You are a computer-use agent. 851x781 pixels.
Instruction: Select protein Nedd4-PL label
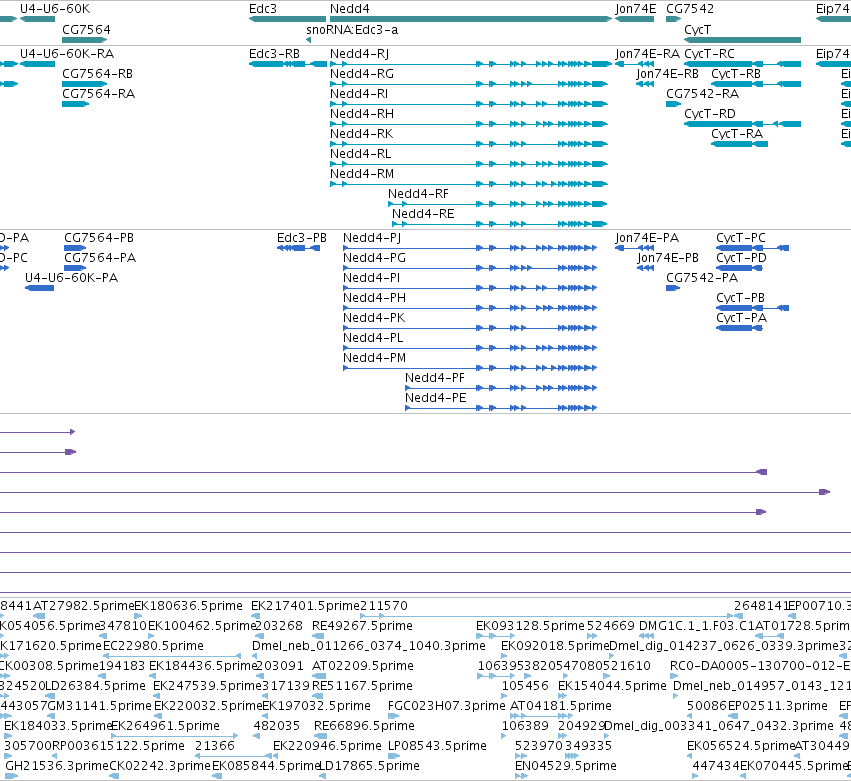pyautogui.click(x=373, y=338)
